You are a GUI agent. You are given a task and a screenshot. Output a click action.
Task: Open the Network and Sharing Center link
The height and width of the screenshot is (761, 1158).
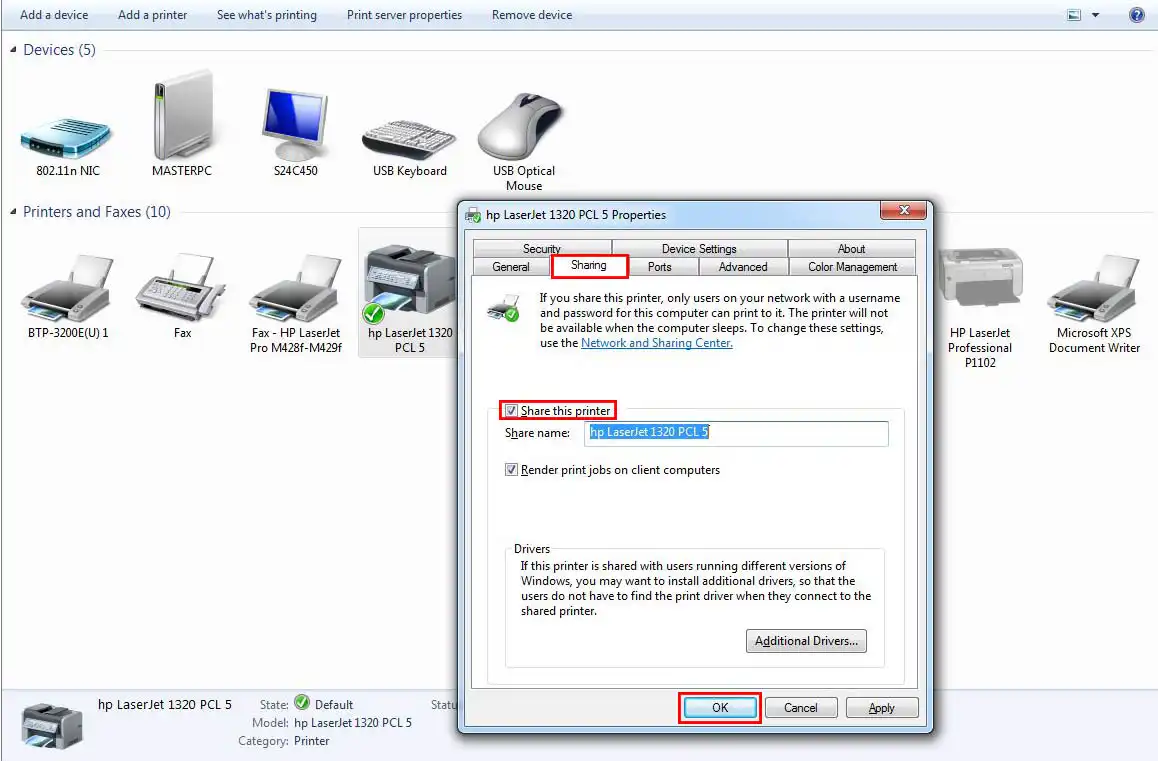click(x=656, y=343)
